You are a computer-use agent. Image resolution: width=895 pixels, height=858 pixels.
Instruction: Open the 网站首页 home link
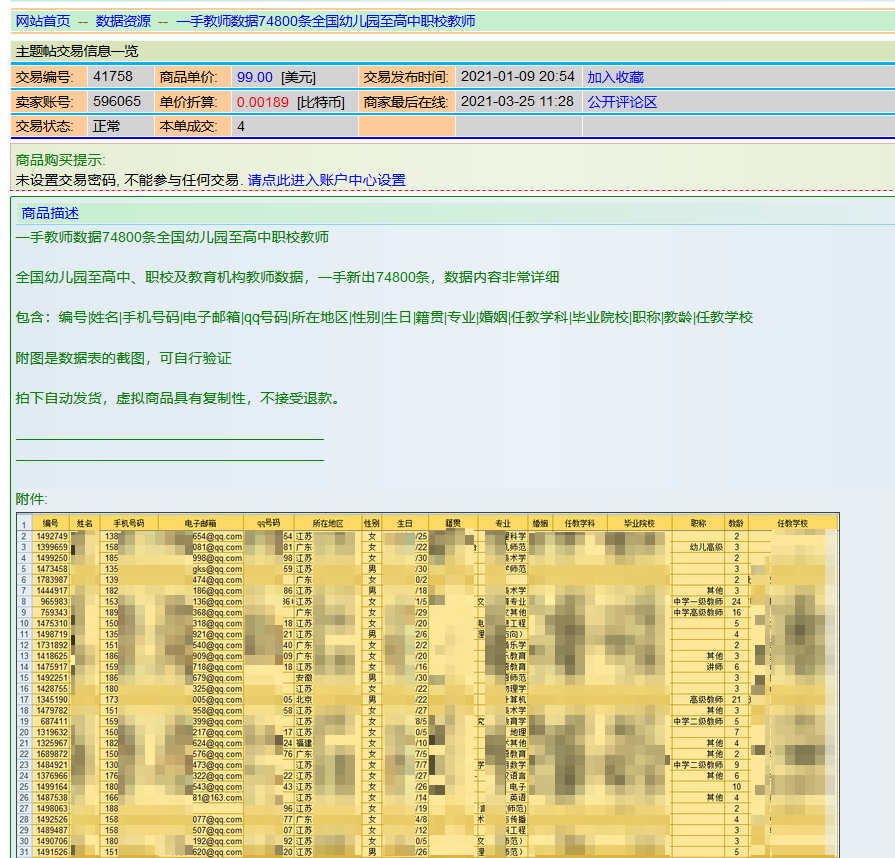pyautogui.click(x=43, y=21)
